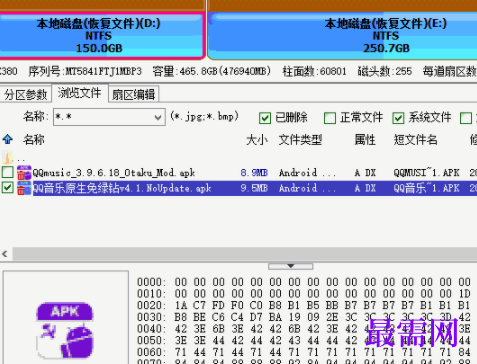Click the APK icon of QQmusic_3.9.6.18_Otaku_Mod.apk
477x364 pixels.
[x=24, y=173]
